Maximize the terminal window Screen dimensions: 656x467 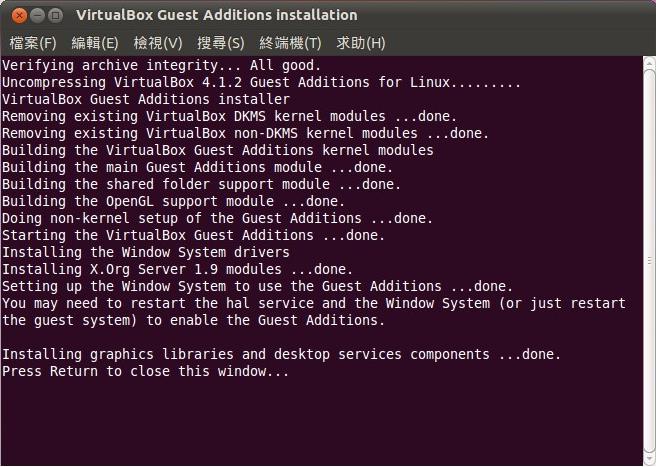[x=55, y=15]
